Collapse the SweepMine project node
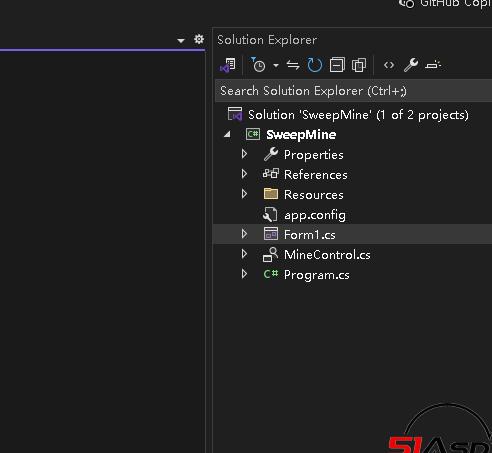Screen dimensions: 492x453 pyautogui.click(x=228, y=135)
